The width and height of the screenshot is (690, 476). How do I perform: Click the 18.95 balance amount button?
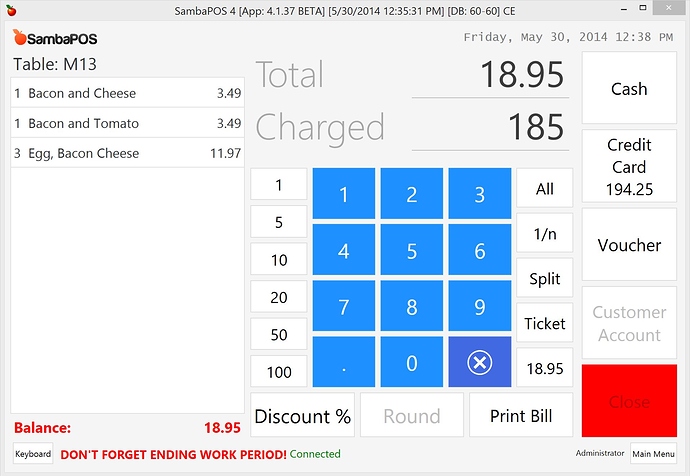point(545,368)
